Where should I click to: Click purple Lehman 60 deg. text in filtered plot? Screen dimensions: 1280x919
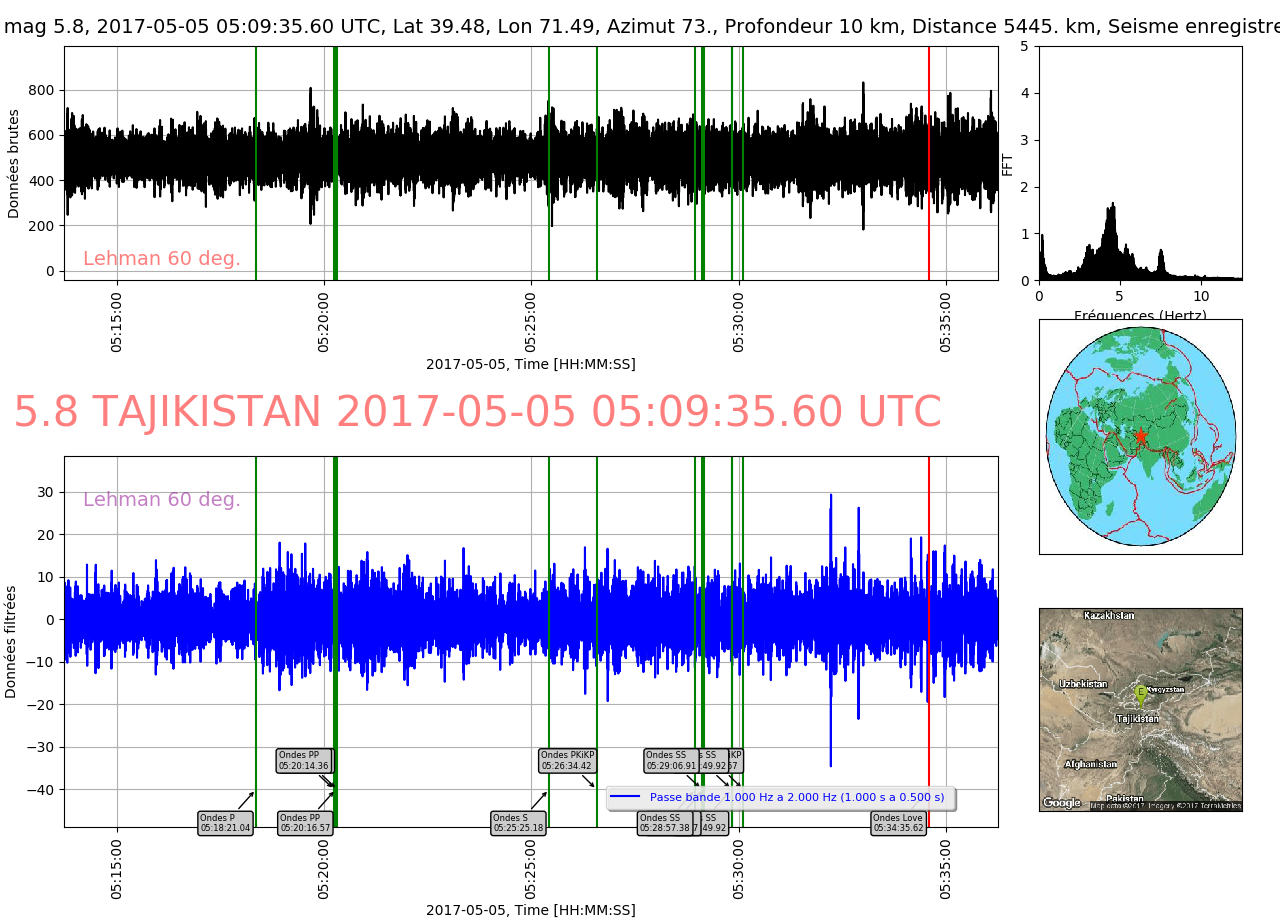[x=162, y=500]
